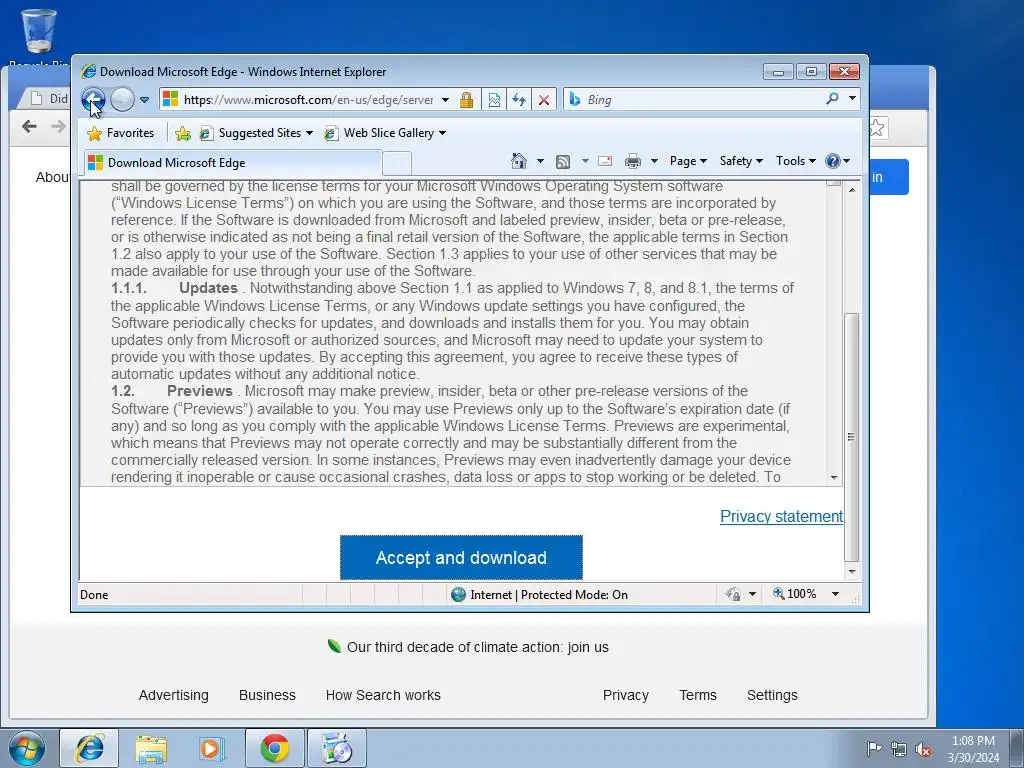Image resolution: width=1024 pixels, height=768 pixels.
Task: Click the Advertising footer link
Action: point(174,696)
